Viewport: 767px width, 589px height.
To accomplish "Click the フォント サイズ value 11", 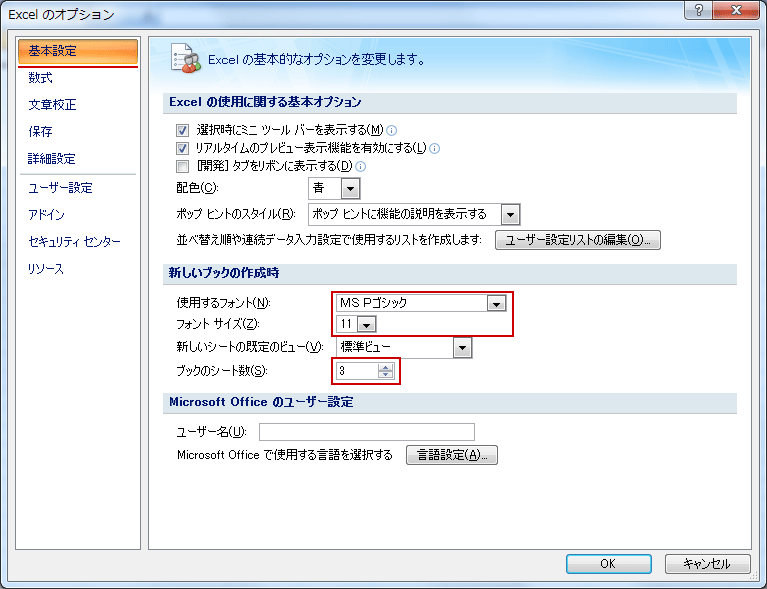I will 347,324.
